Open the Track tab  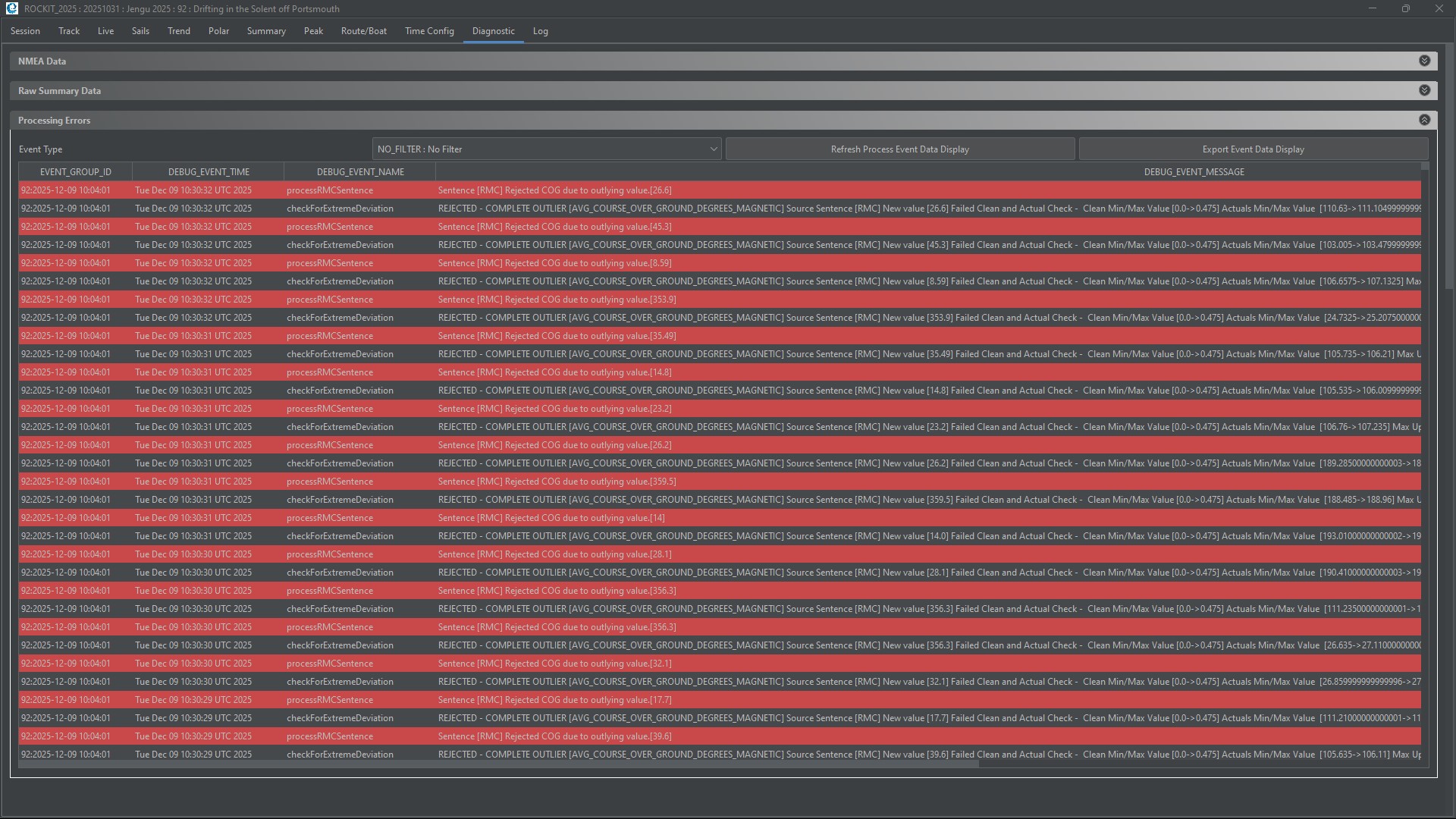[69, 31]
